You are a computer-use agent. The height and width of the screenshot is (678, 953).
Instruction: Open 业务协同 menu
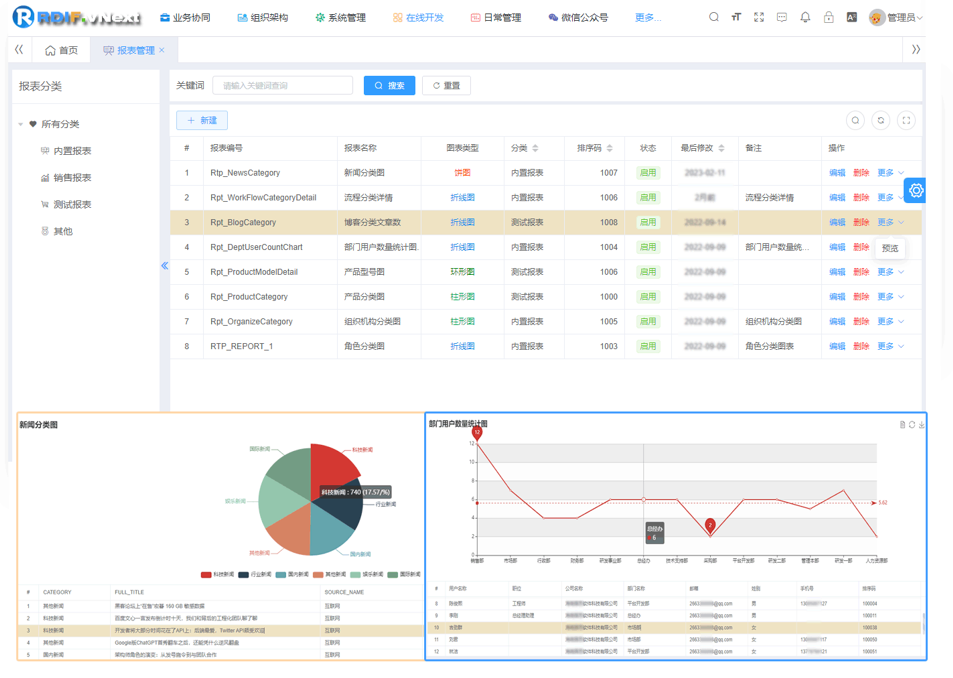[185, 18]
